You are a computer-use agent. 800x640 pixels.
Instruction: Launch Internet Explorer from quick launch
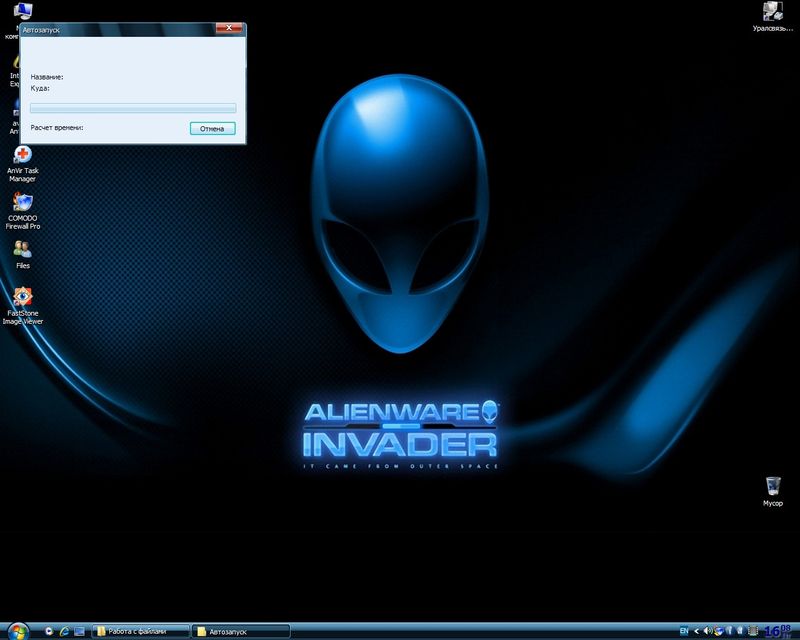[x=64, y=632]
